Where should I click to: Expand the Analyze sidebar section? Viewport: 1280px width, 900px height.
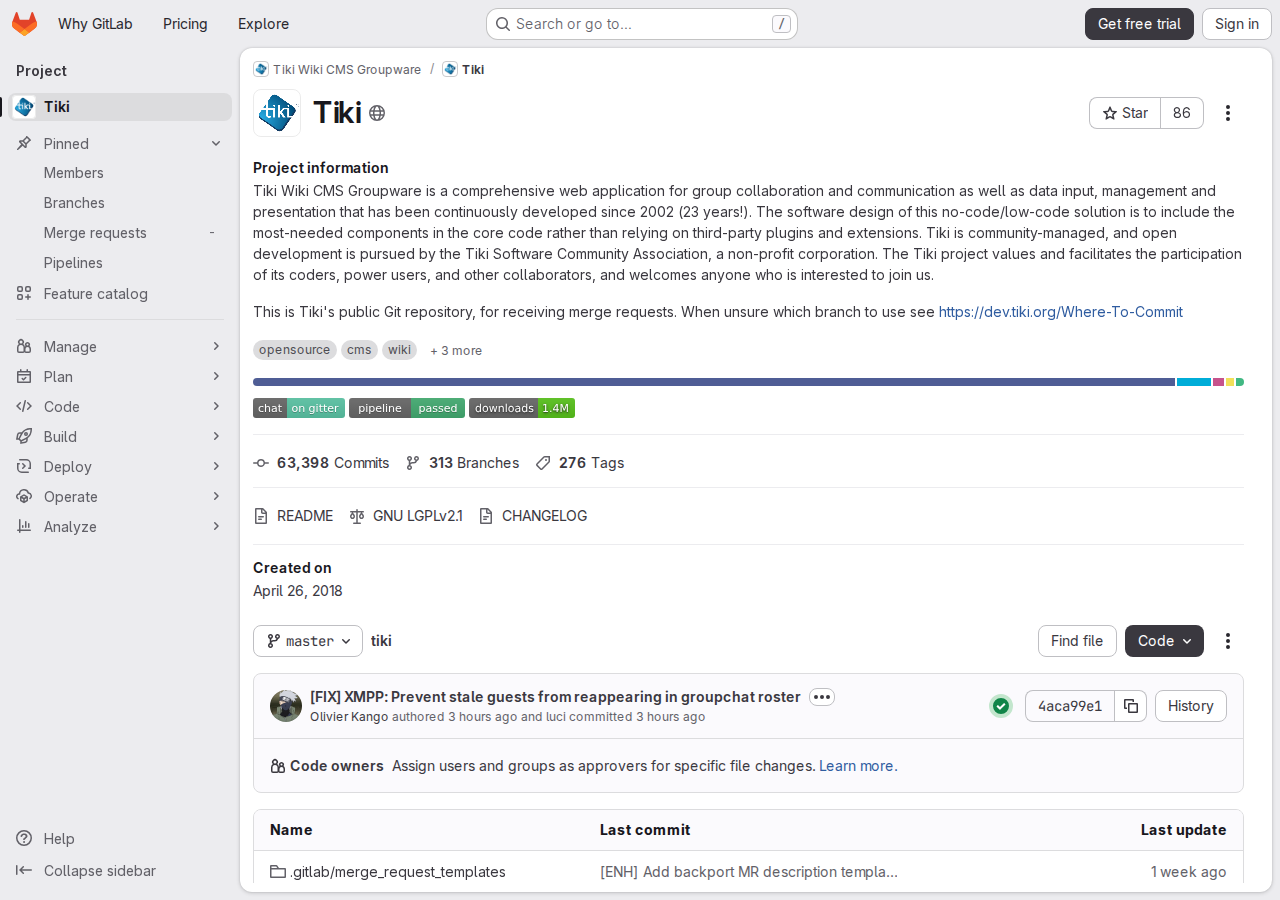click(120, 527)
